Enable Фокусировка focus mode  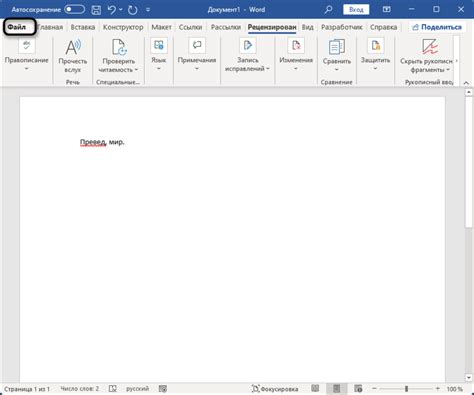[x=275, y=389]
